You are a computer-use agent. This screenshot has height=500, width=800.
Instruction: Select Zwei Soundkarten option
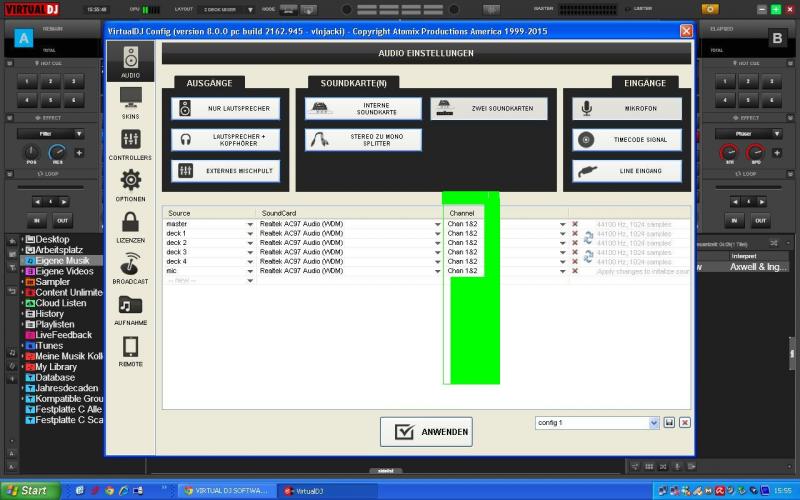point(489,109)
